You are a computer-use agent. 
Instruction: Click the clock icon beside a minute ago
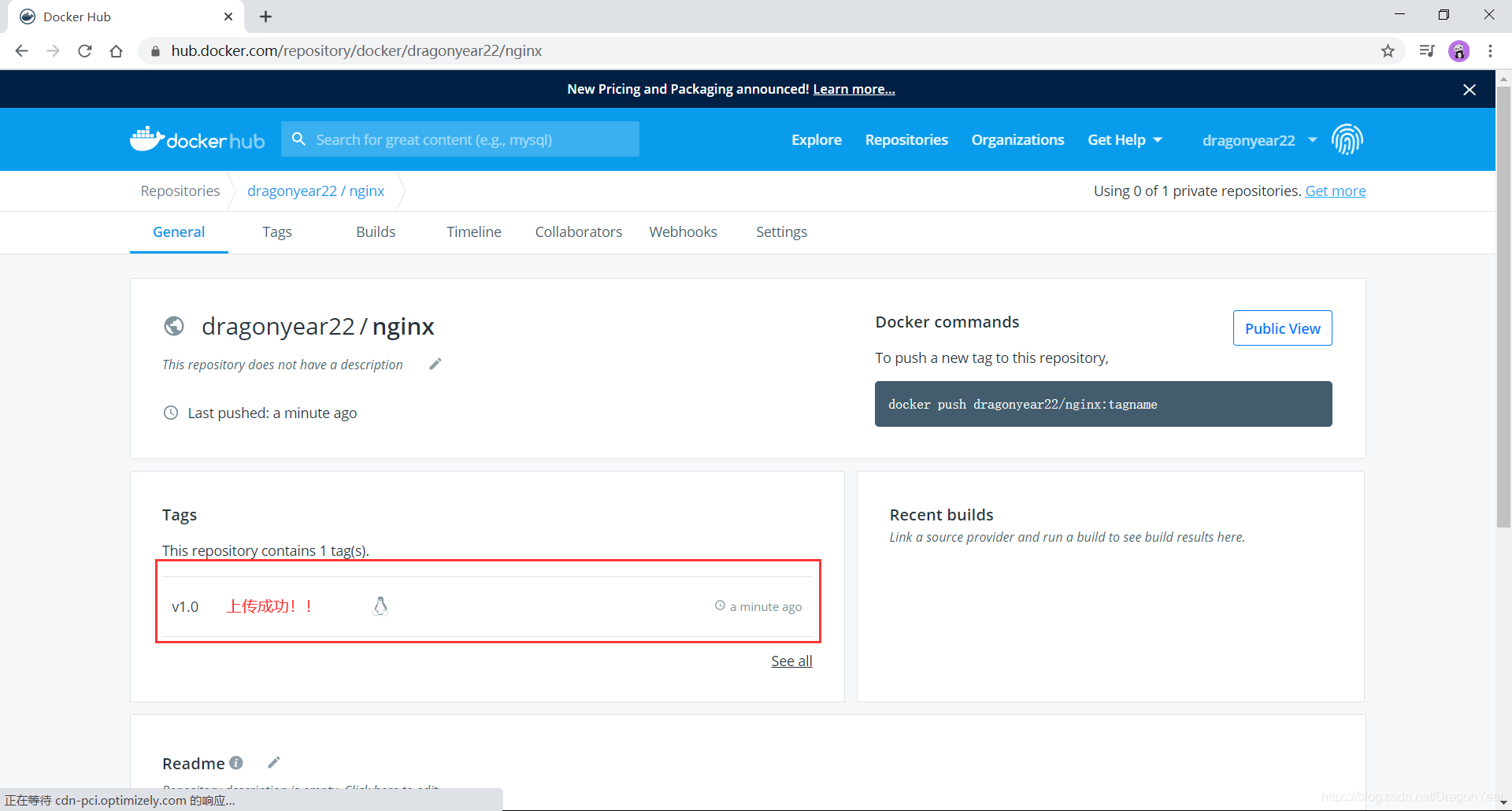click(x=720, y=605)
